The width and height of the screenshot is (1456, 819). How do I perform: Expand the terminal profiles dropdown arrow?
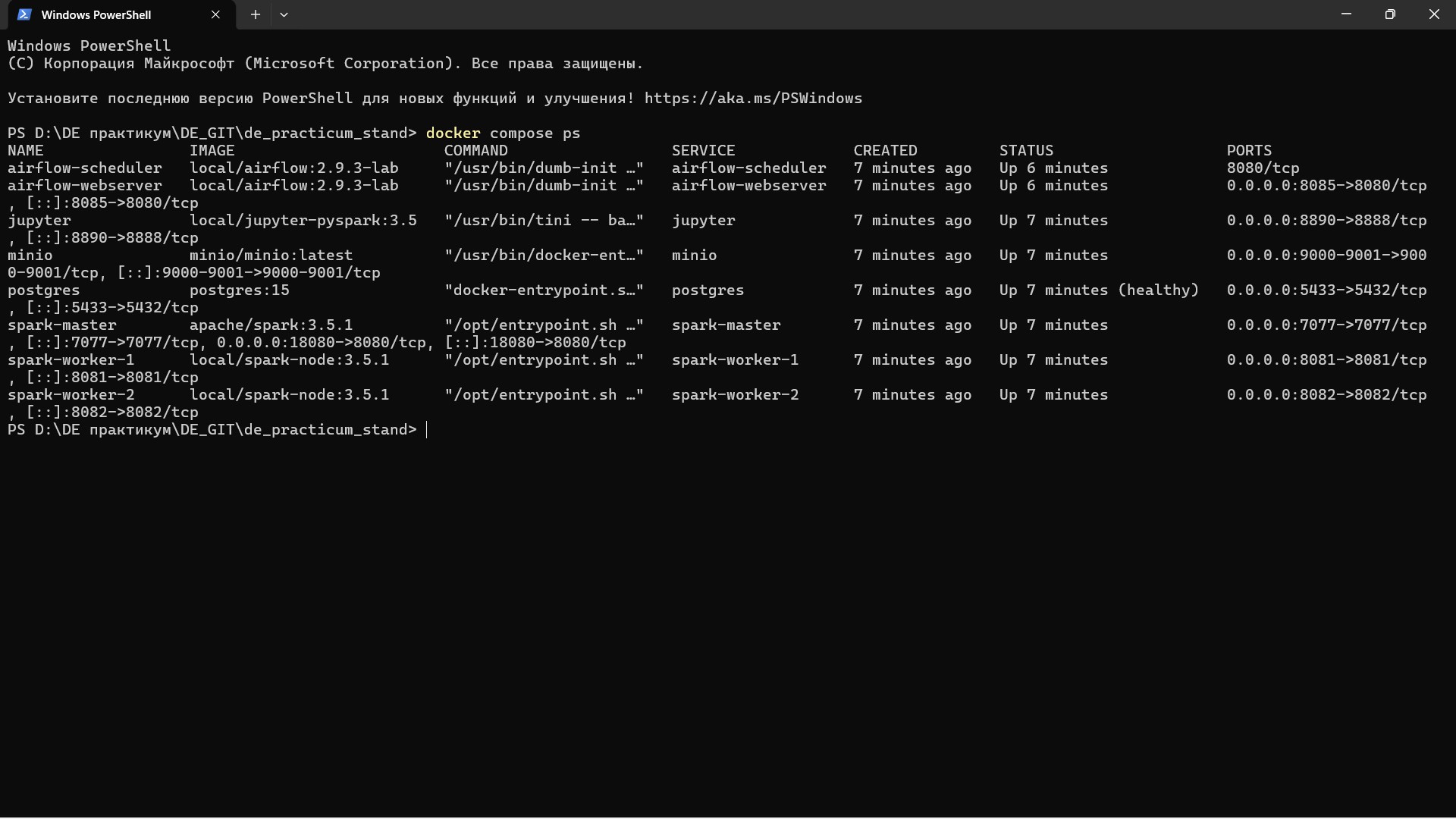click(284, 14)
